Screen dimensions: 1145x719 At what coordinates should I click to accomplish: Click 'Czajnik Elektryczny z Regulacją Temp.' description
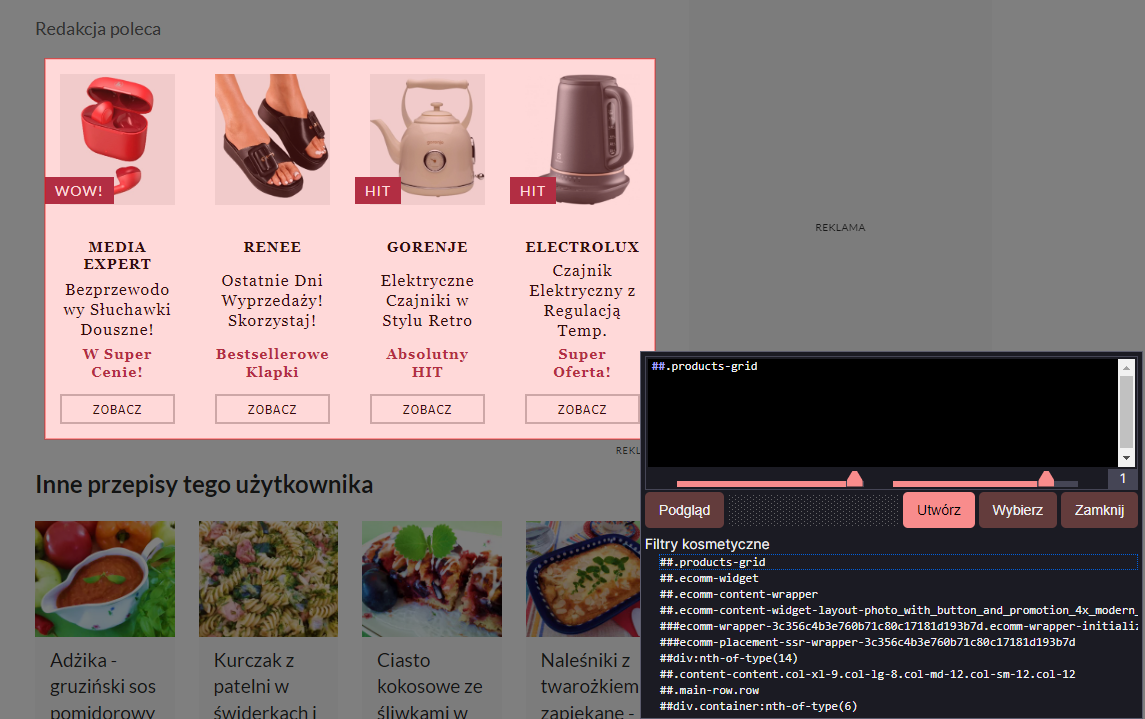(582, 301)
